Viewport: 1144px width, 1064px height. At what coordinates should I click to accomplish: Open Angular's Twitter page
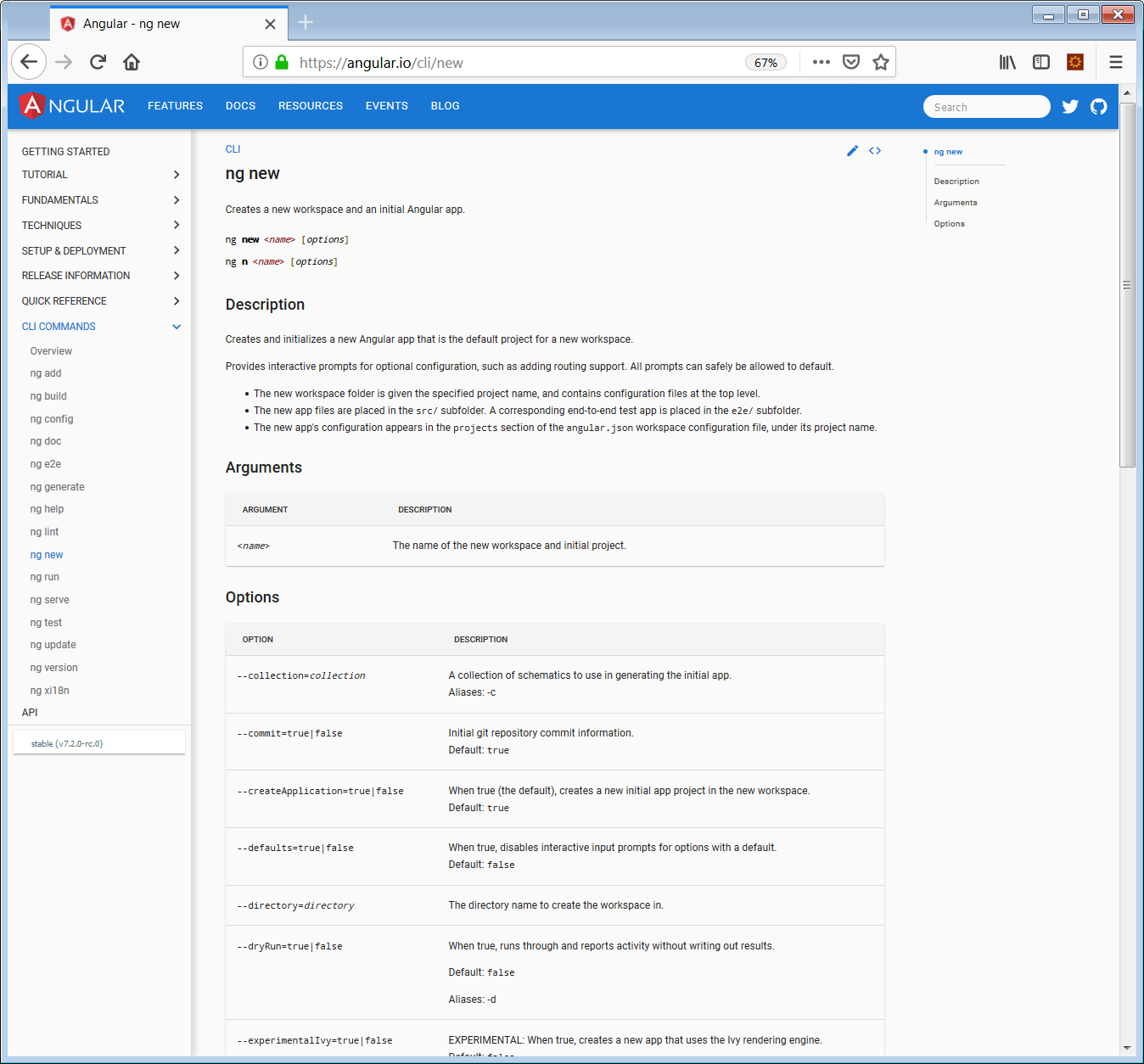pos(1070,106)
